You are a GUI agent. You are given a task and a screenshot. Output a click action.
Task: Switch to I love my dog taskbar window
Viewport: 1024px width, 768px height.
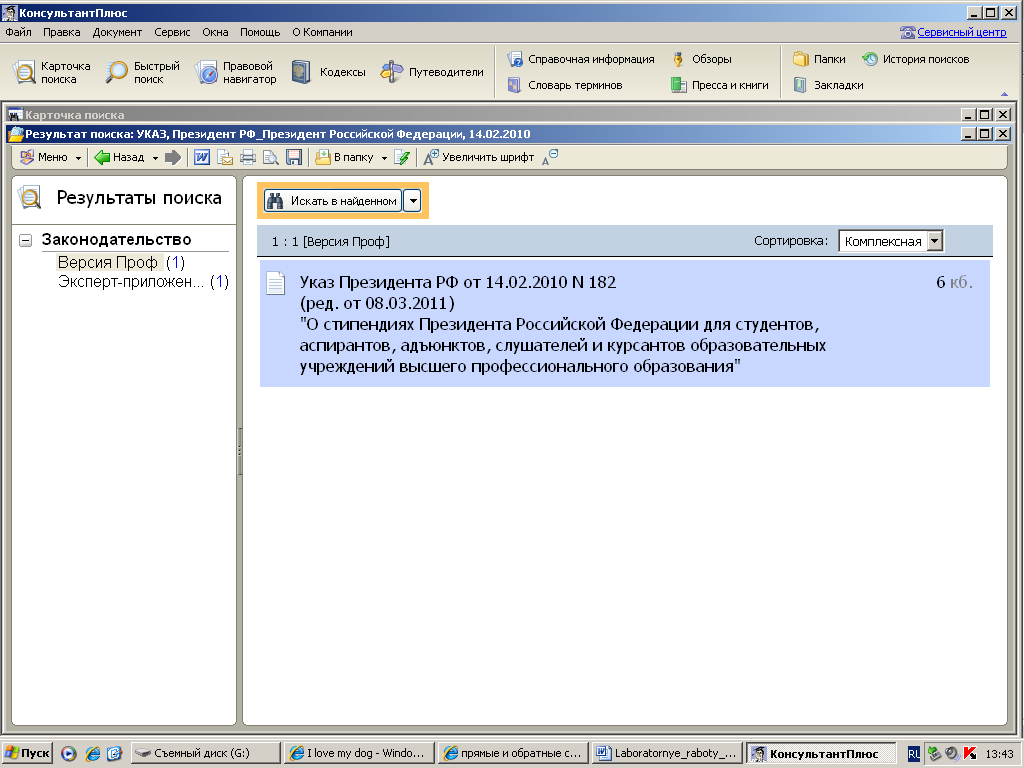click(x=359, y=753)
